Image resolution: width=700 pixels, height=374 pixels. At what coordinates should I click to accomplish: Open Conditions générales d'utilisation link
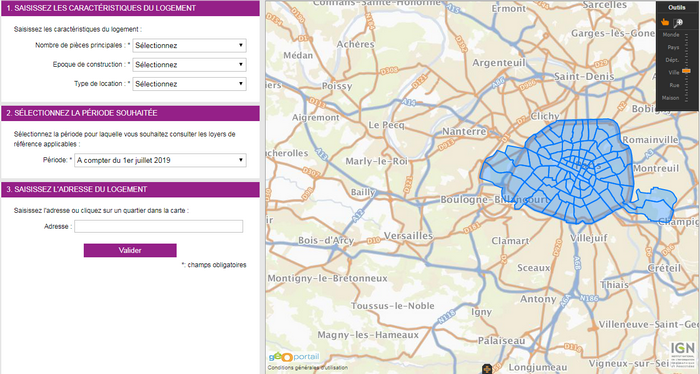tap(308, 368)
